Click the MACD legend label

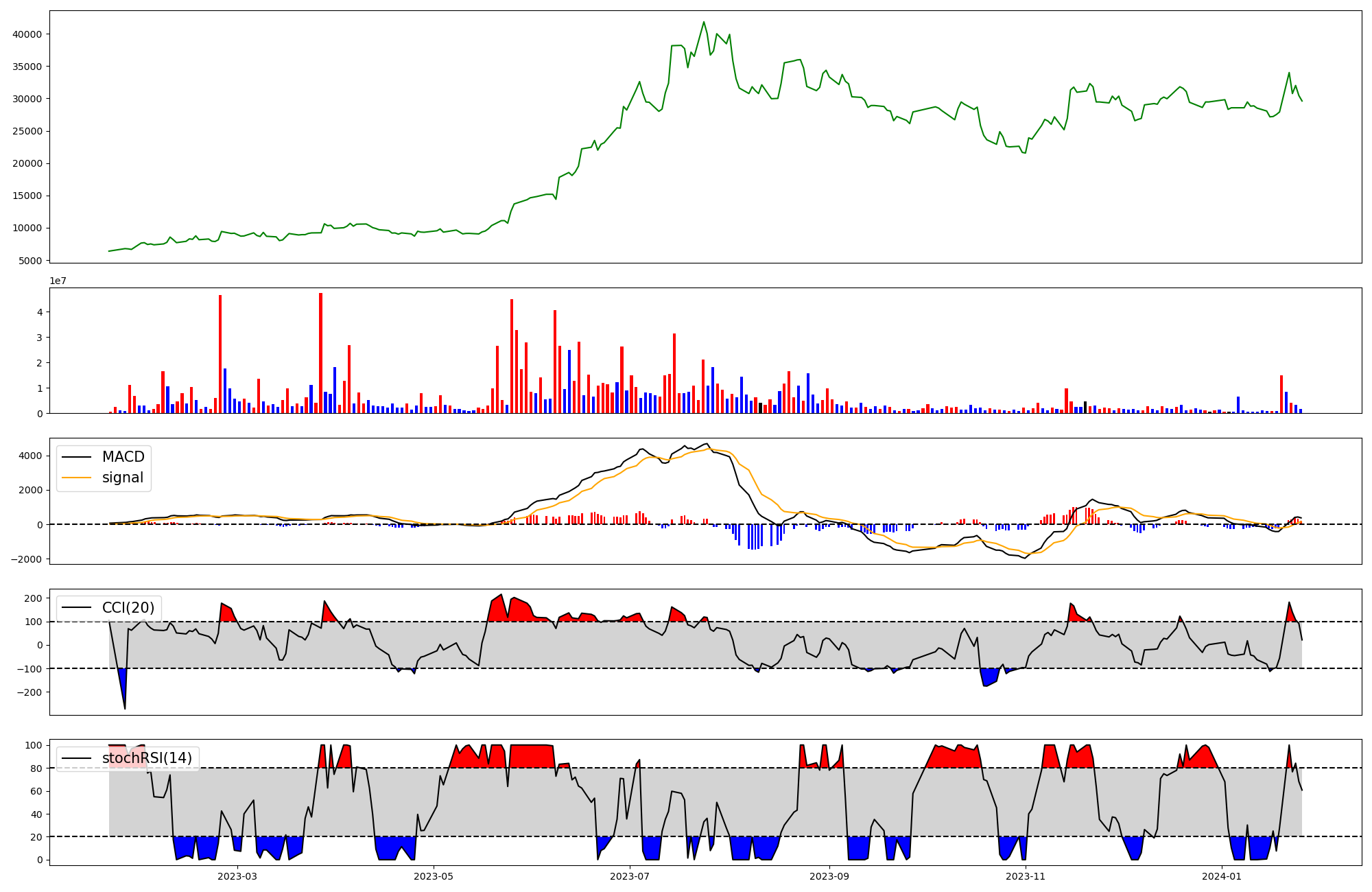(x=123, y=457)
